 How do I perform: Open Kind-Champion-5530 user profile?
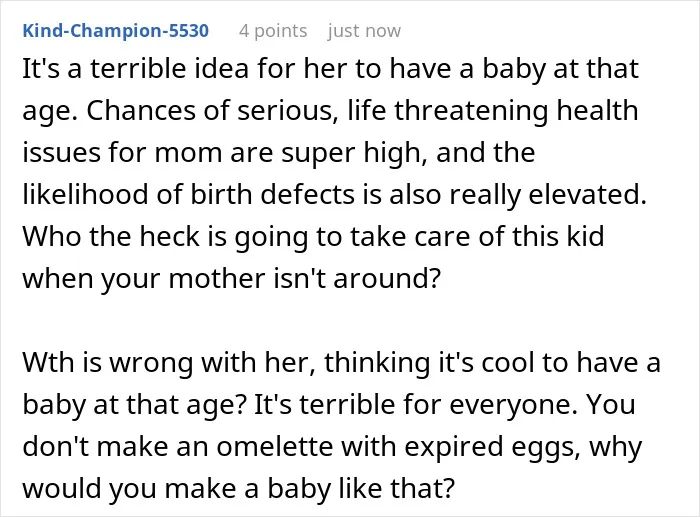[116, 31]
